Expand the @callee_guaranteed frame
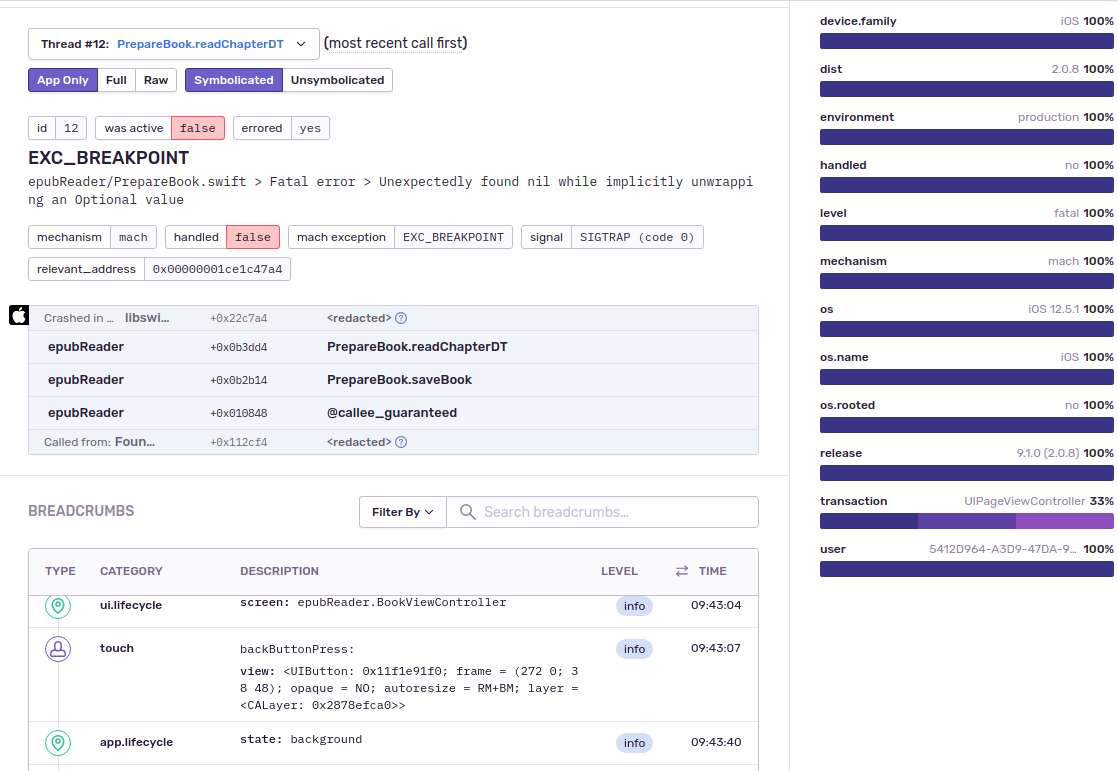Screen dimensions: 1118x771 [x=394, y=412]
